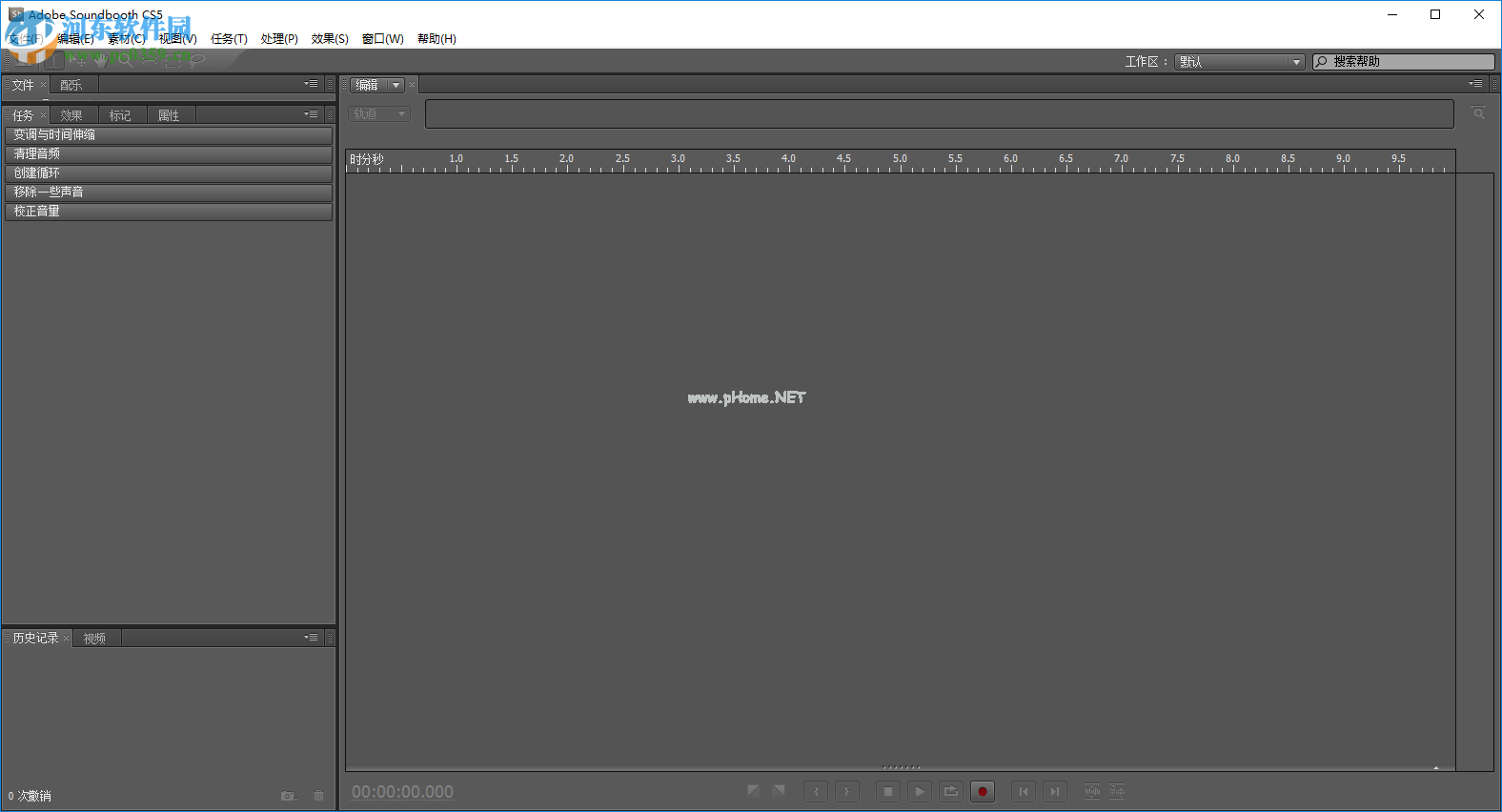Open the 编辑 editor dropdown arrow
The height and width of the screenshot is (812, 1502).
tap(396, 85)
